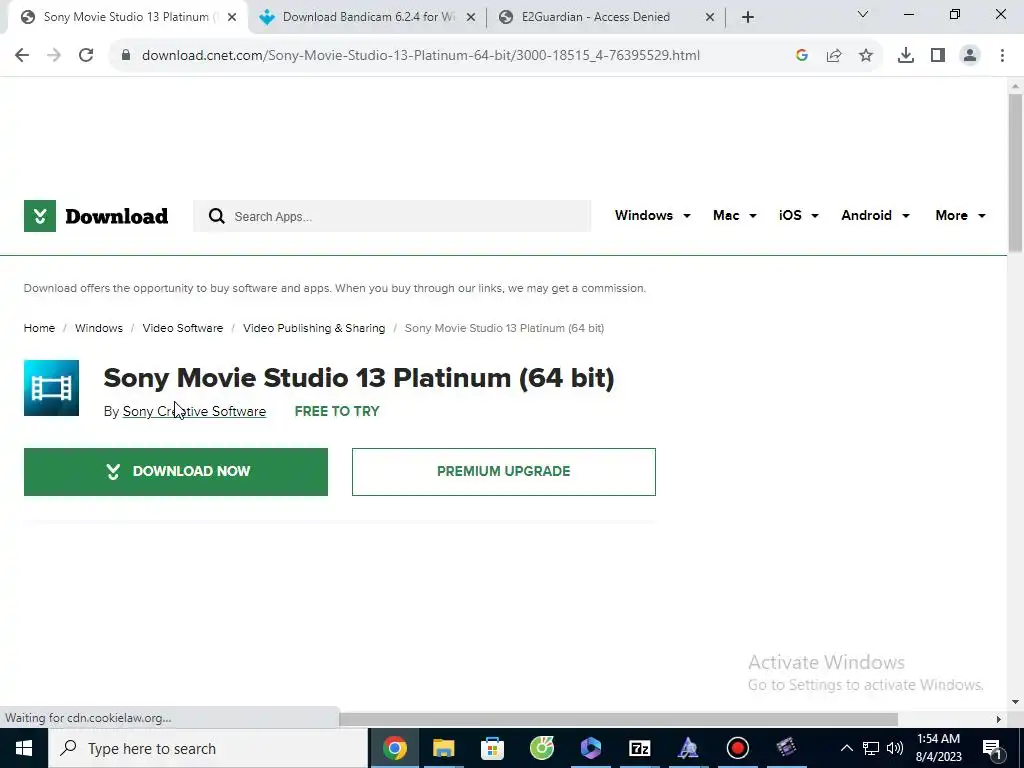Image resolution: width=1024 pixels, height=768 pixels.
Task: Show hidden system tray icons
Action: click(x=846, y=748)
